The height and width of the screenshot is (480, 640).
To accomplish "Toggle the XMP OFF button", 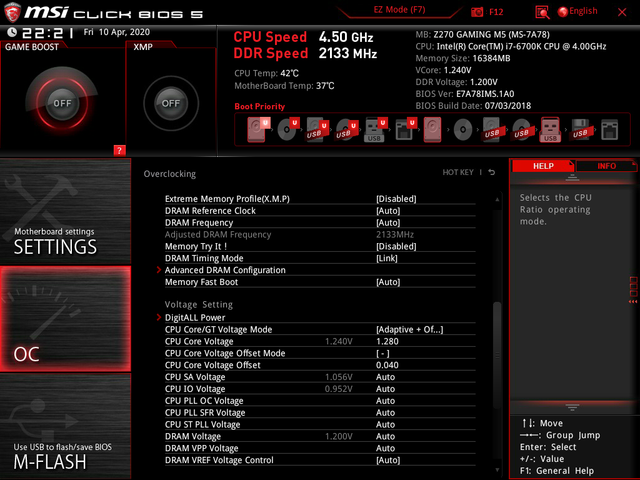I will tap(171, 103).
